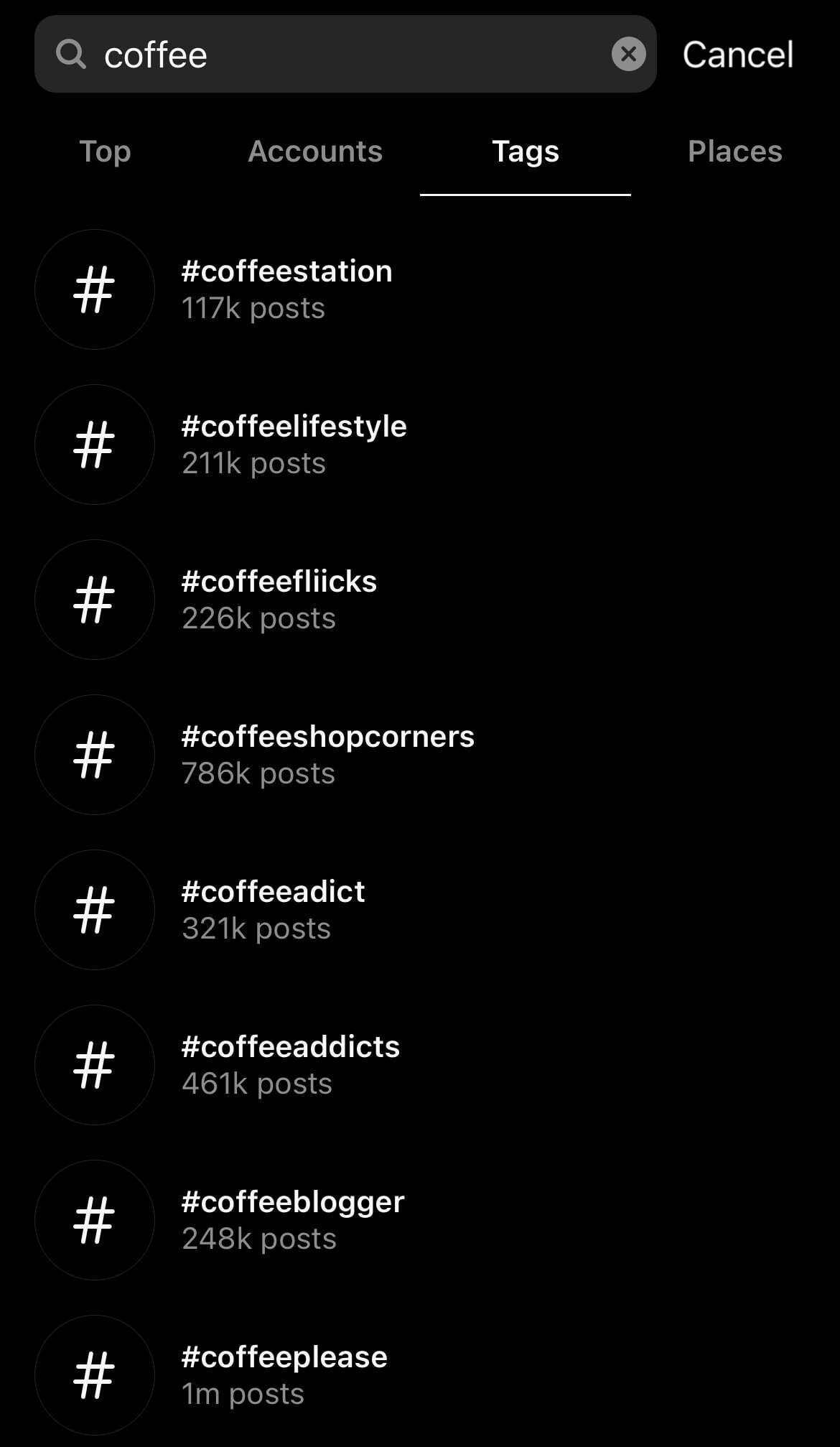Open the Places tab

[734, 152]
